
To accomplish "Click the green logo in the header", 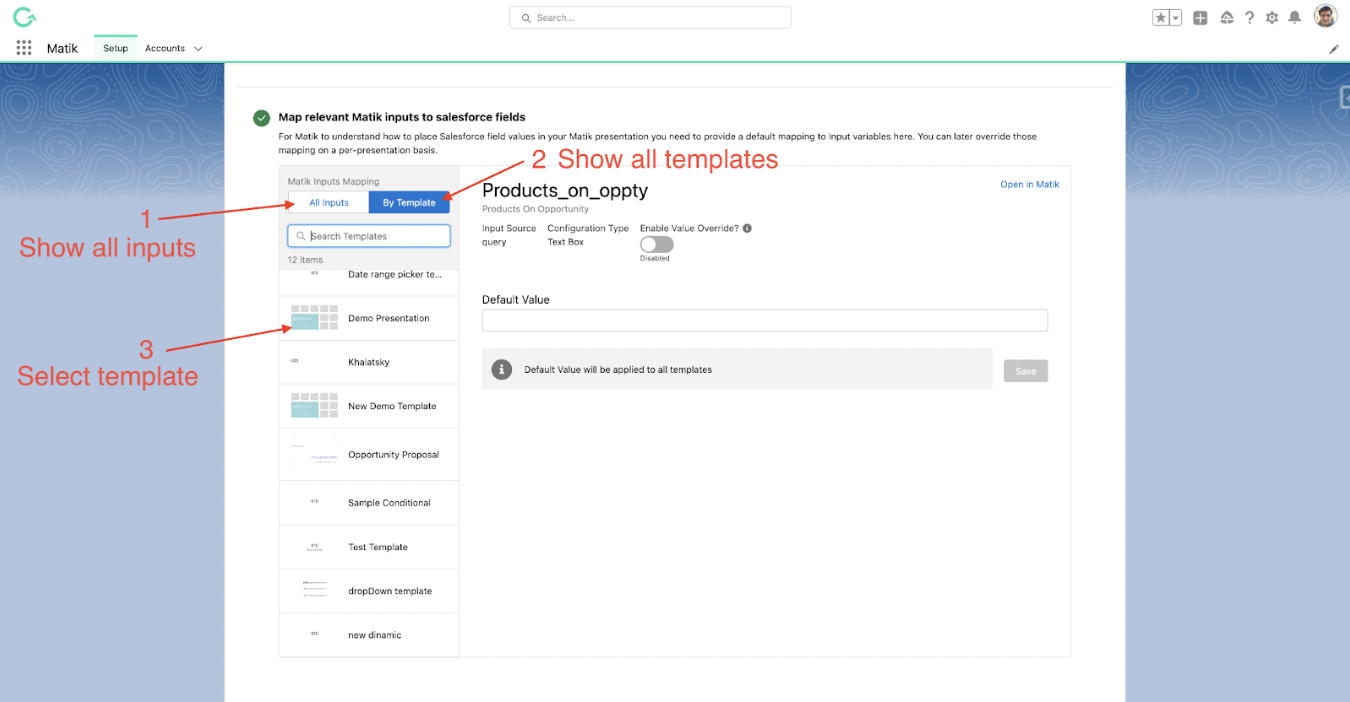I will pyautogui.click(x=25, y=17).
